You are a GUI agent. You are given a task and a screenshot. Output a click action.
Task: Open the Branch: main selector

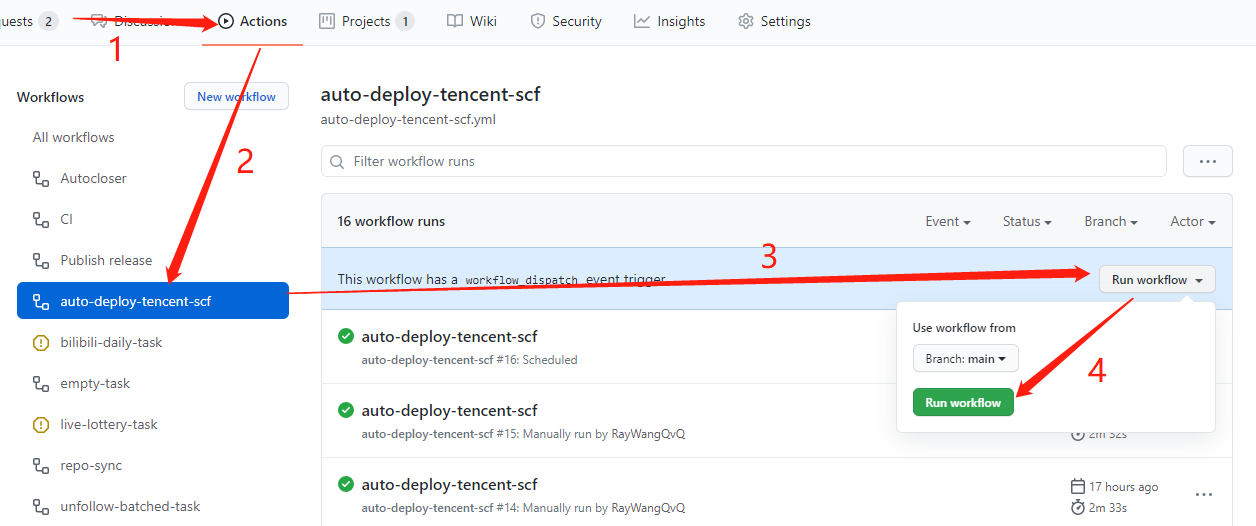coord(965,359)
